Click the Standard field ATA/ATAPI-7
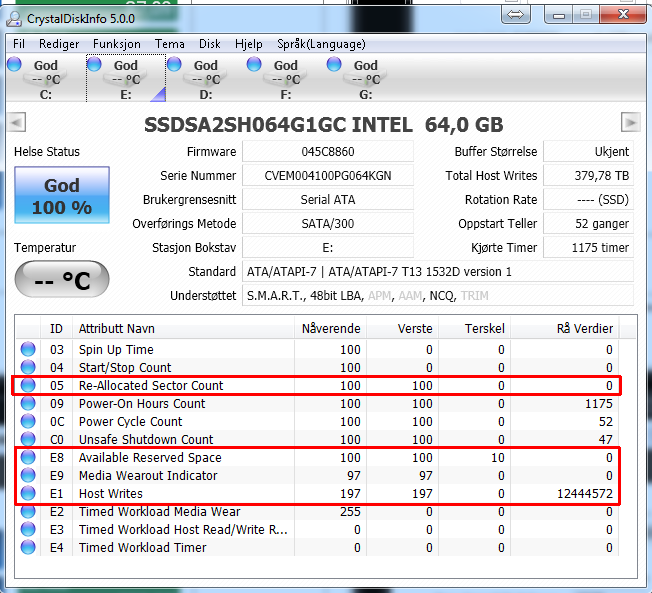The height and width of the screenshot is (593, 652). click(438, 272)
